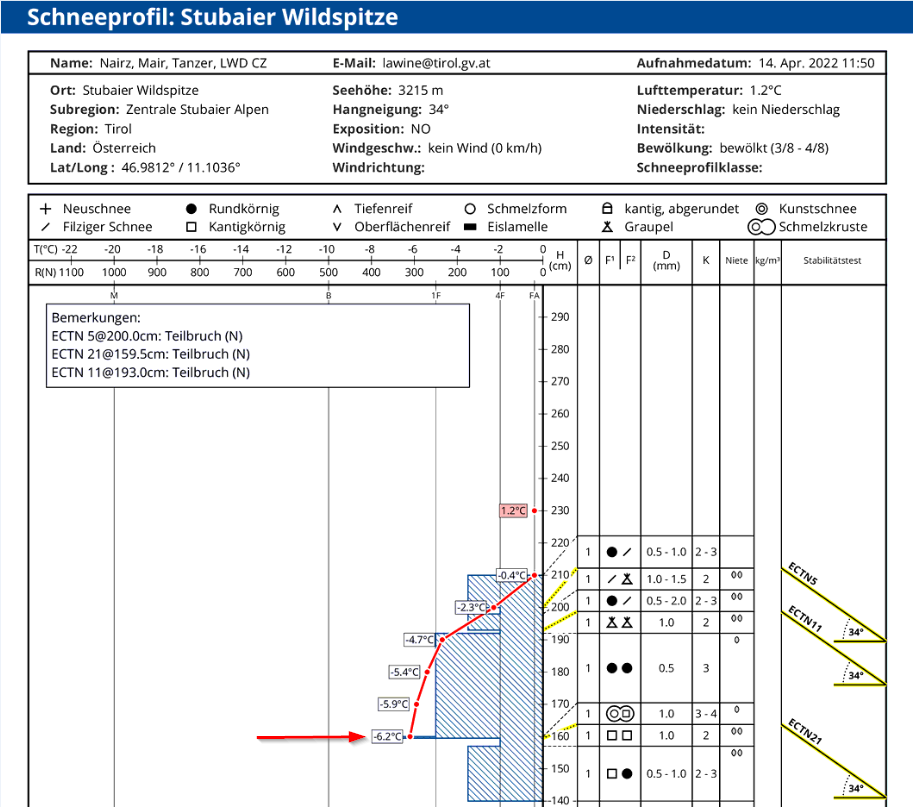
Task: Click the Neuschnee plus symbol in legend
Action: 45,208
